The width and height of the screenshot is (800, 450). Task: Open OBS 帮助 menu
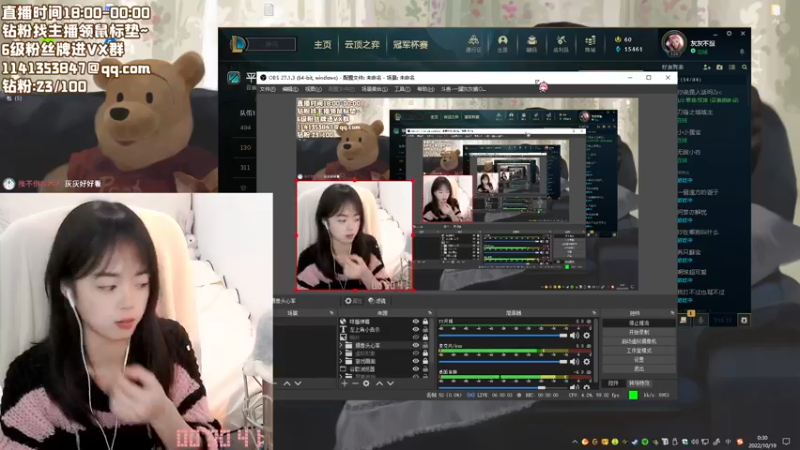coord(426,89)
